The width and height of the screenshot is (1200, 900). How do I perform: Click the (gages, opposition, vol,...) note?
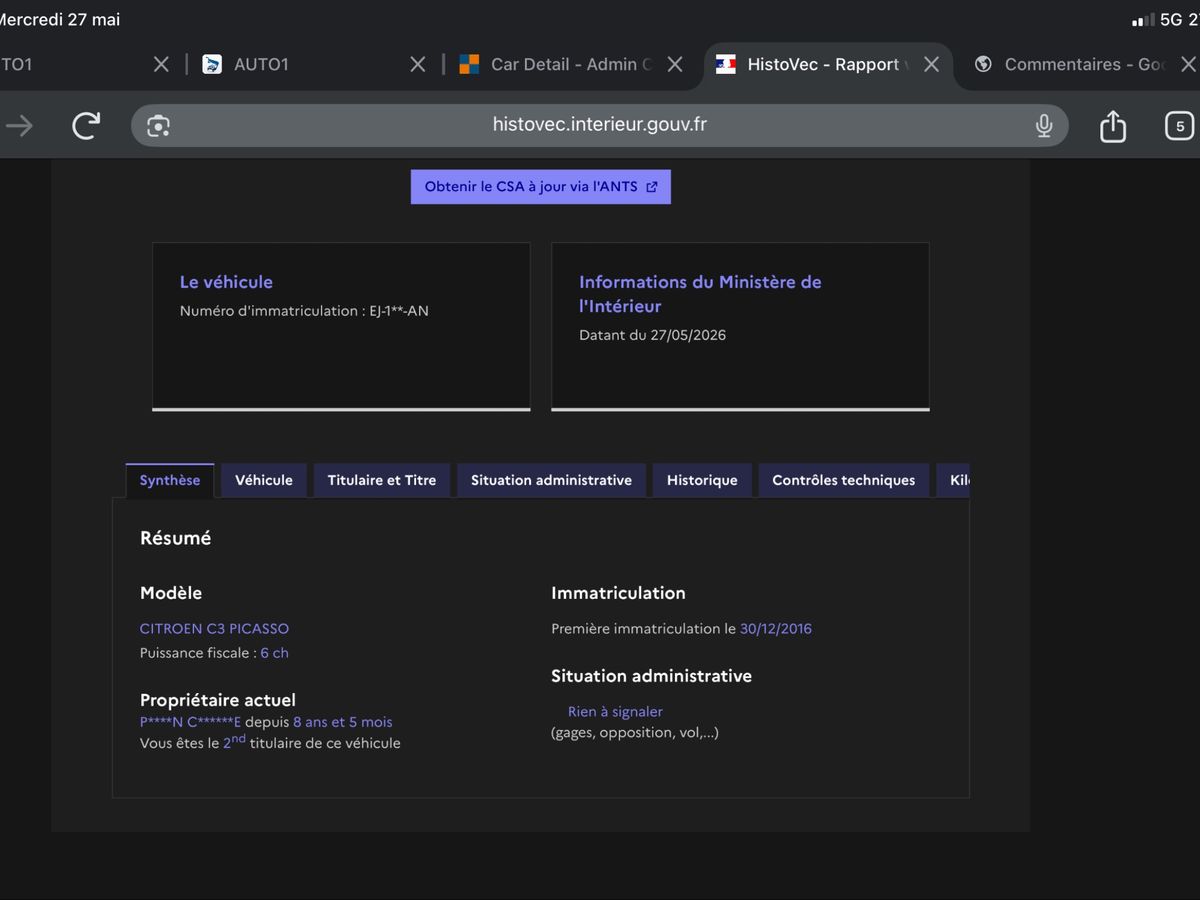635,733
